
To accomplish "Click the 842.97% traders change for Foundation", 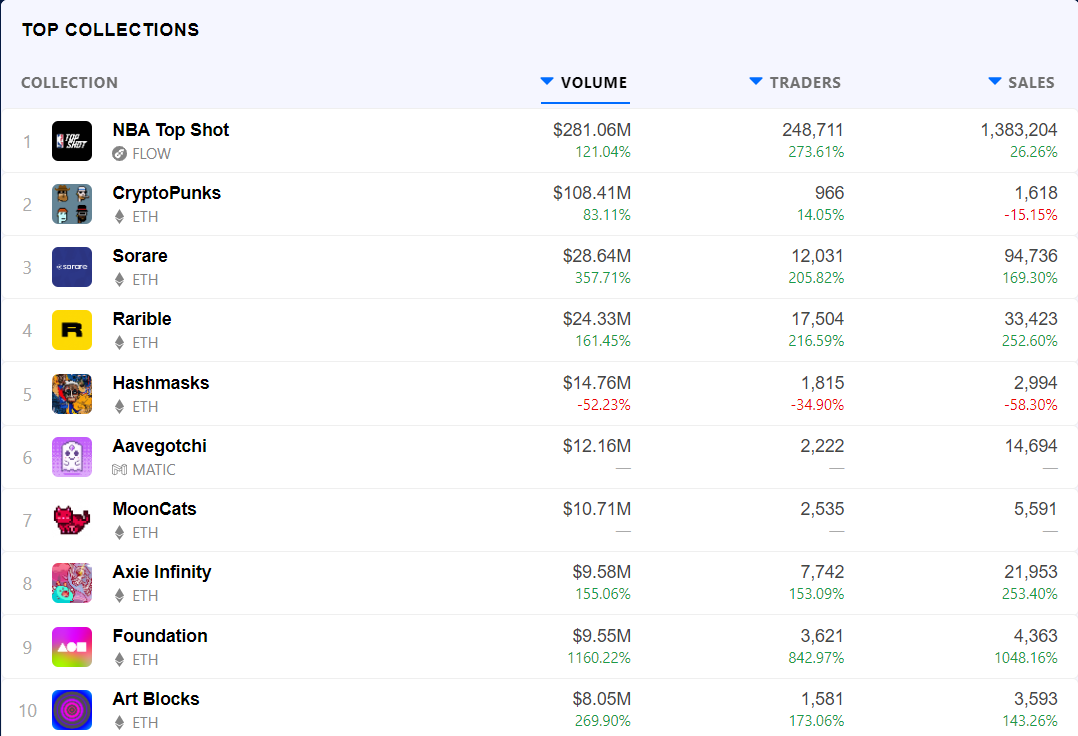I will [816, 658].
